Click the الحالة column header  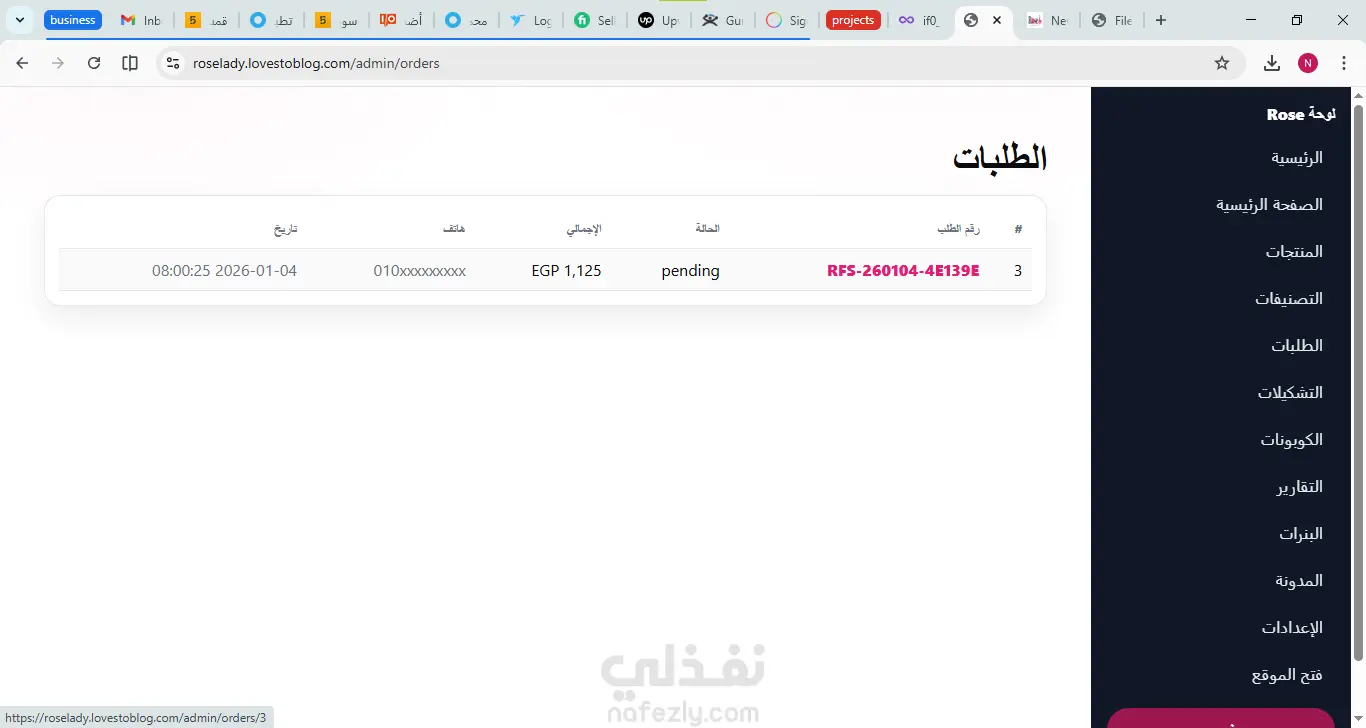tap(707, 229)
